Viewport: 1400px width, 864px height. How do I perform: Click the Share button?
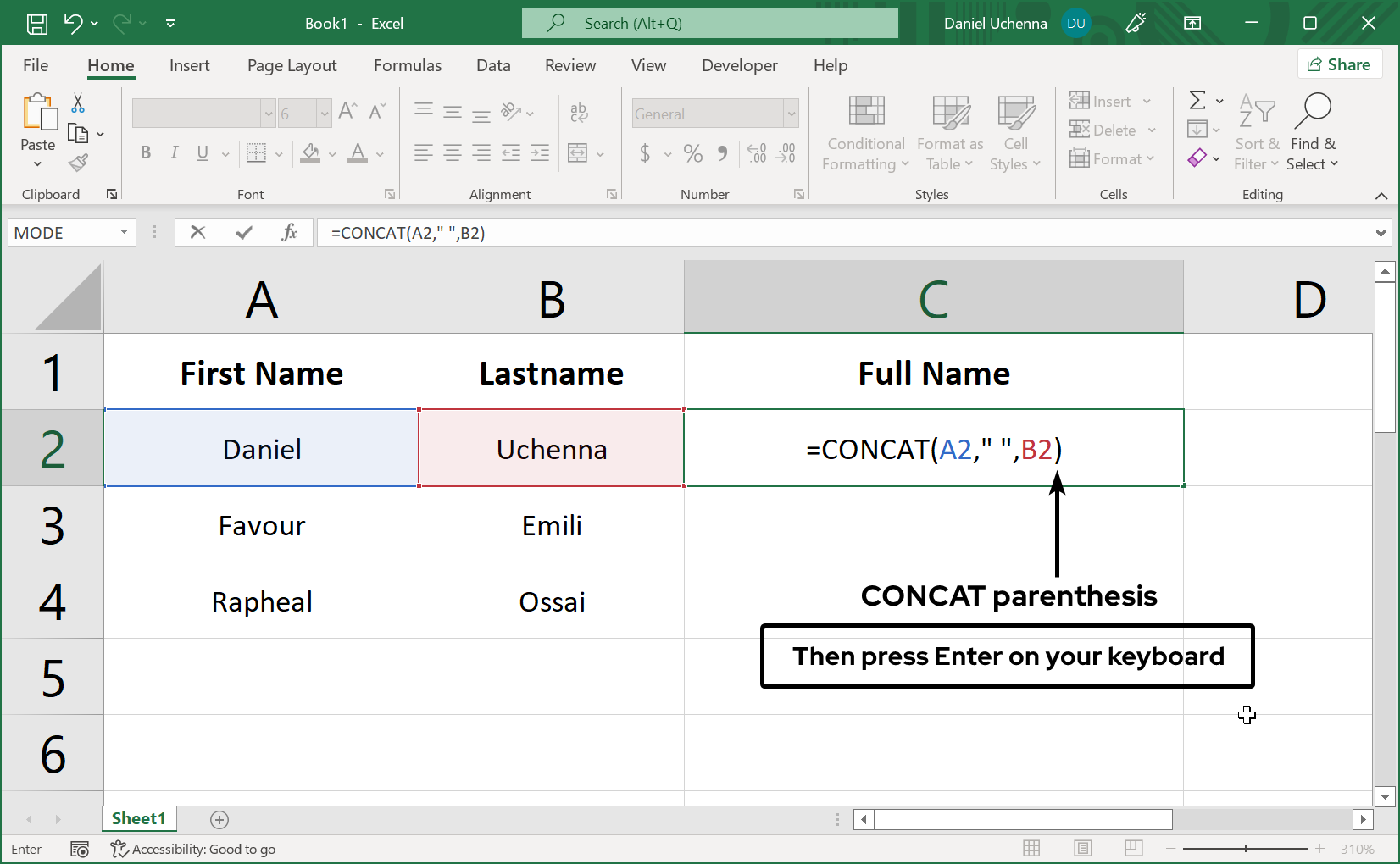[1340, 64]
